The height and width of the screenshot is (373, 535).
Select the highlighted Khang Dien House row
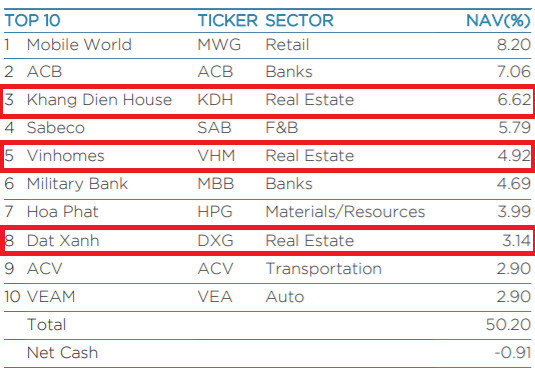pos(268,100)
